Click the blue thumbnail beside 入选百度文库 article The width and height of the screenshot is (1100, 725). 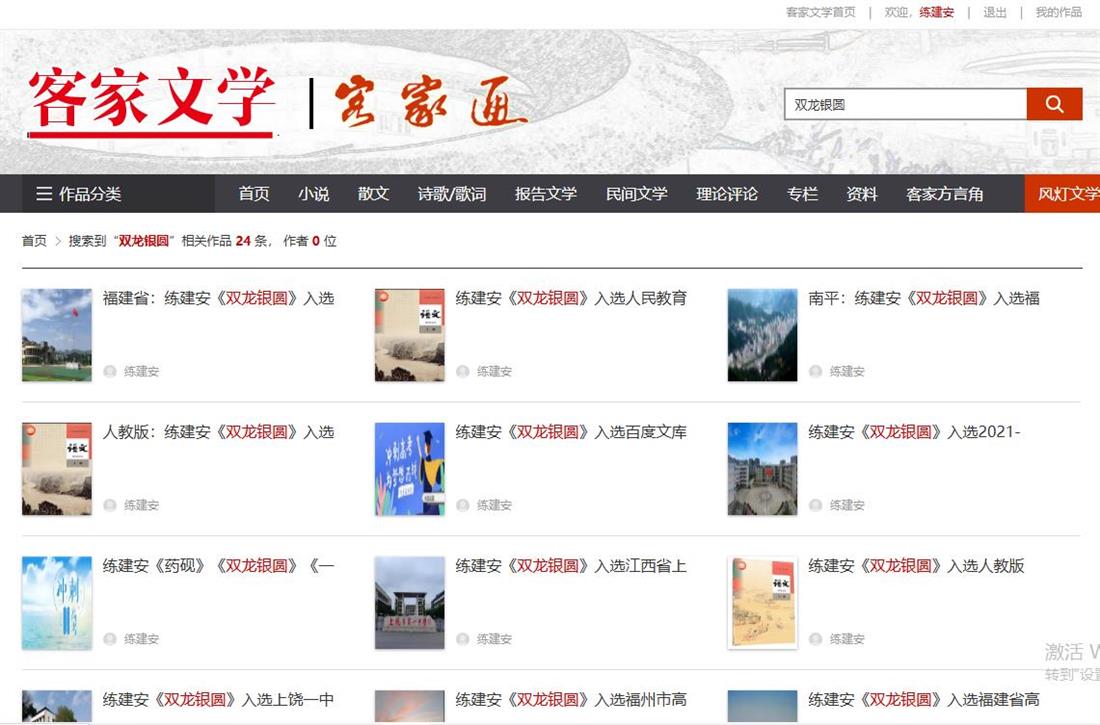(x=410, y=469)
